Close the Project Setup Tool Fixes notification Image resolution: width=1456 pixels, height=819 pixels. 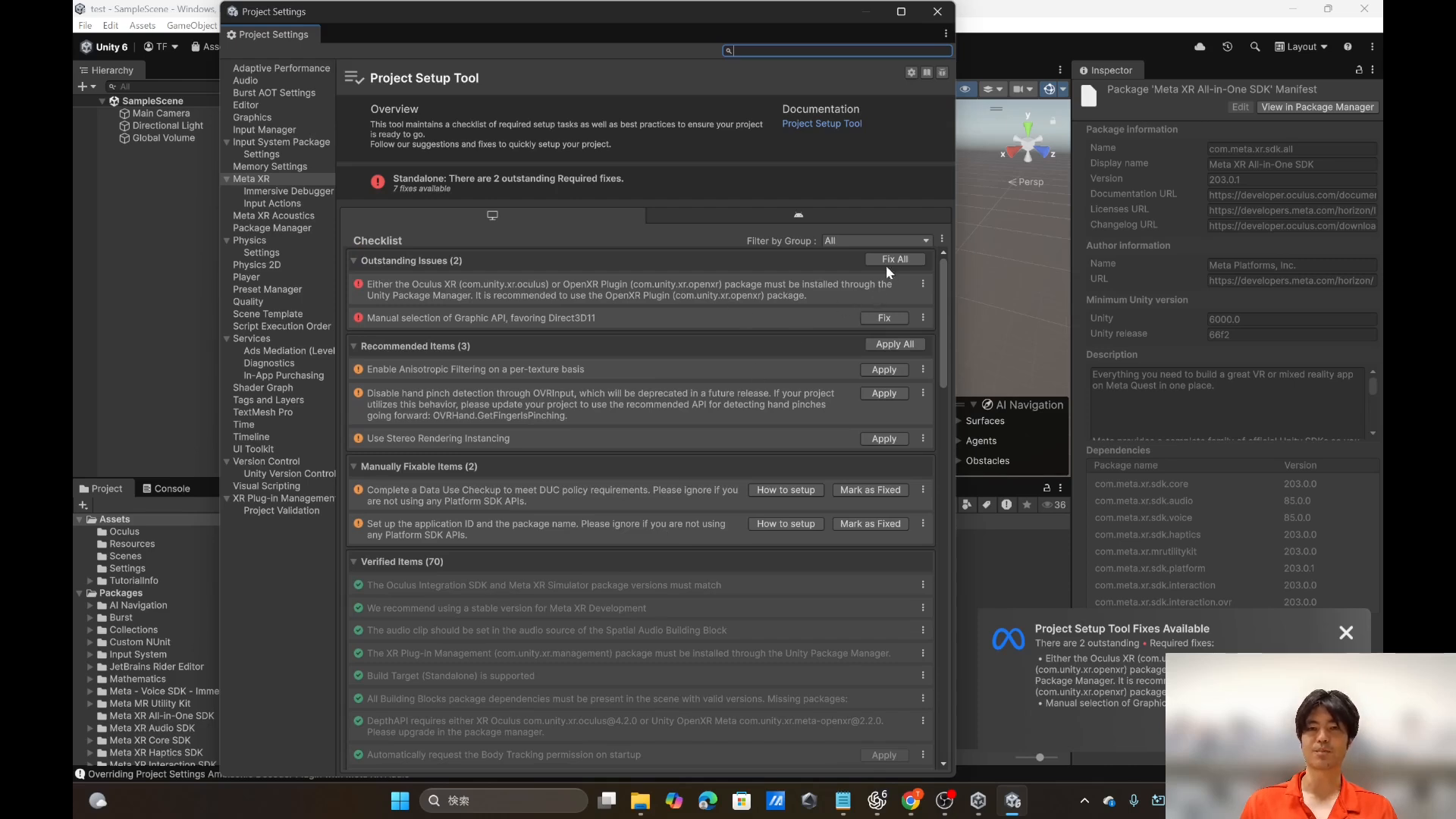(x=1346, y=632)
